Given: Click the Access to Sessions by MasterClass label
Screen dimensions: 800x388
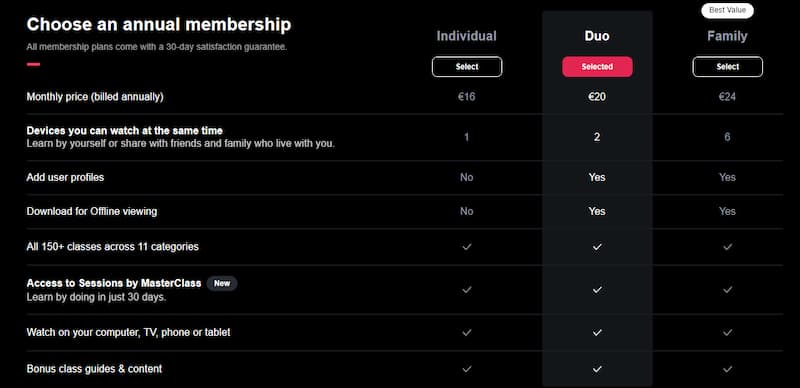Looking at the screenshot, I should coord(114,283).
